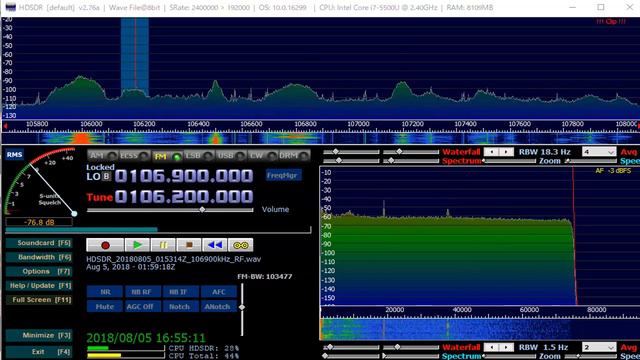The height and width of the screenshot is (360, 640).
Task: Click the red AF filter edge line
Action: pos(574,237)
